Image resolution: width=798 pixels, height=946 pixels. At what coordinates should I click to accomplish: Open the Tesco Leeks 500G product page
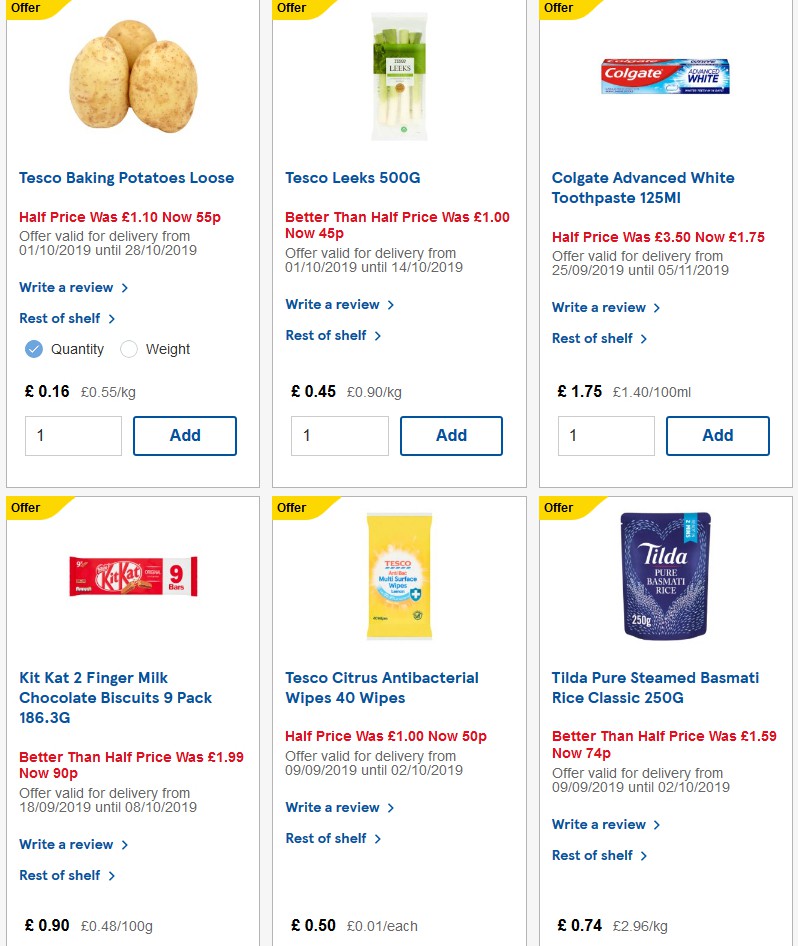pyautogui.click(x=355, y=178)
